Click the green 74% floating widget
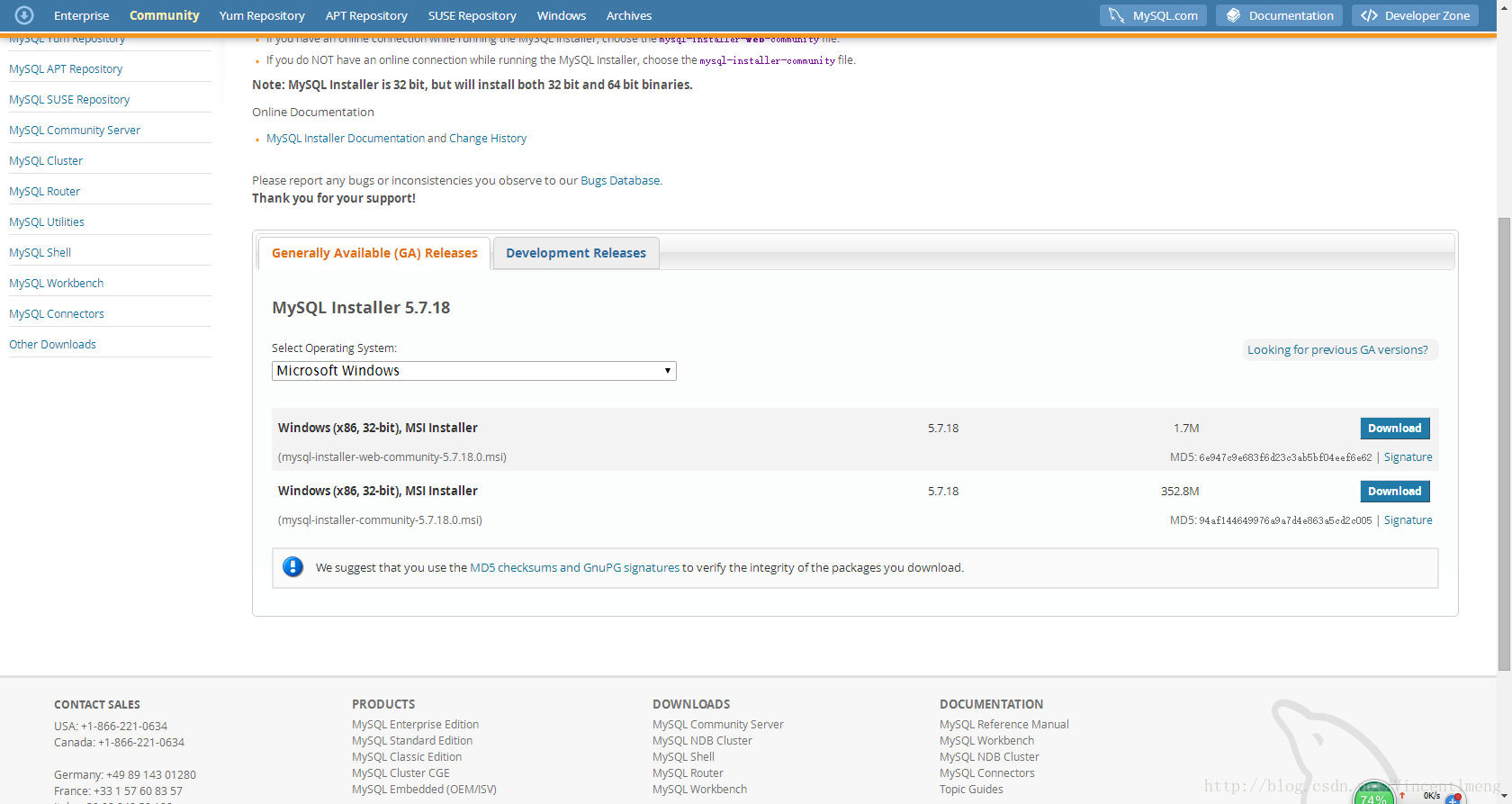Screen dimensions: 1512x804 click(x=1373, y=794)
